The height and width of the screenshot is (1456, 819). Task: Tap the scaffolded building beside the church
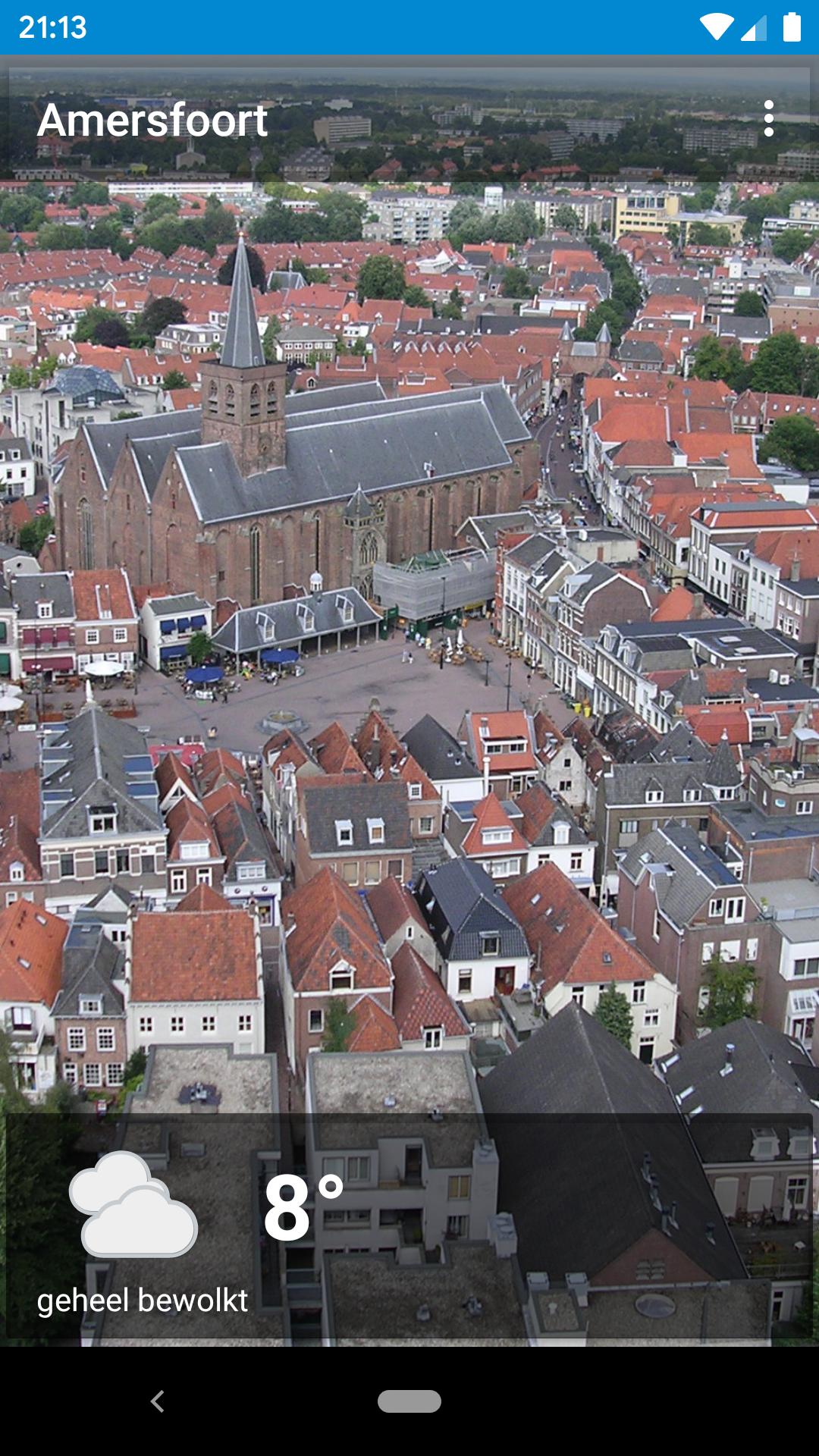click(435, 584)
